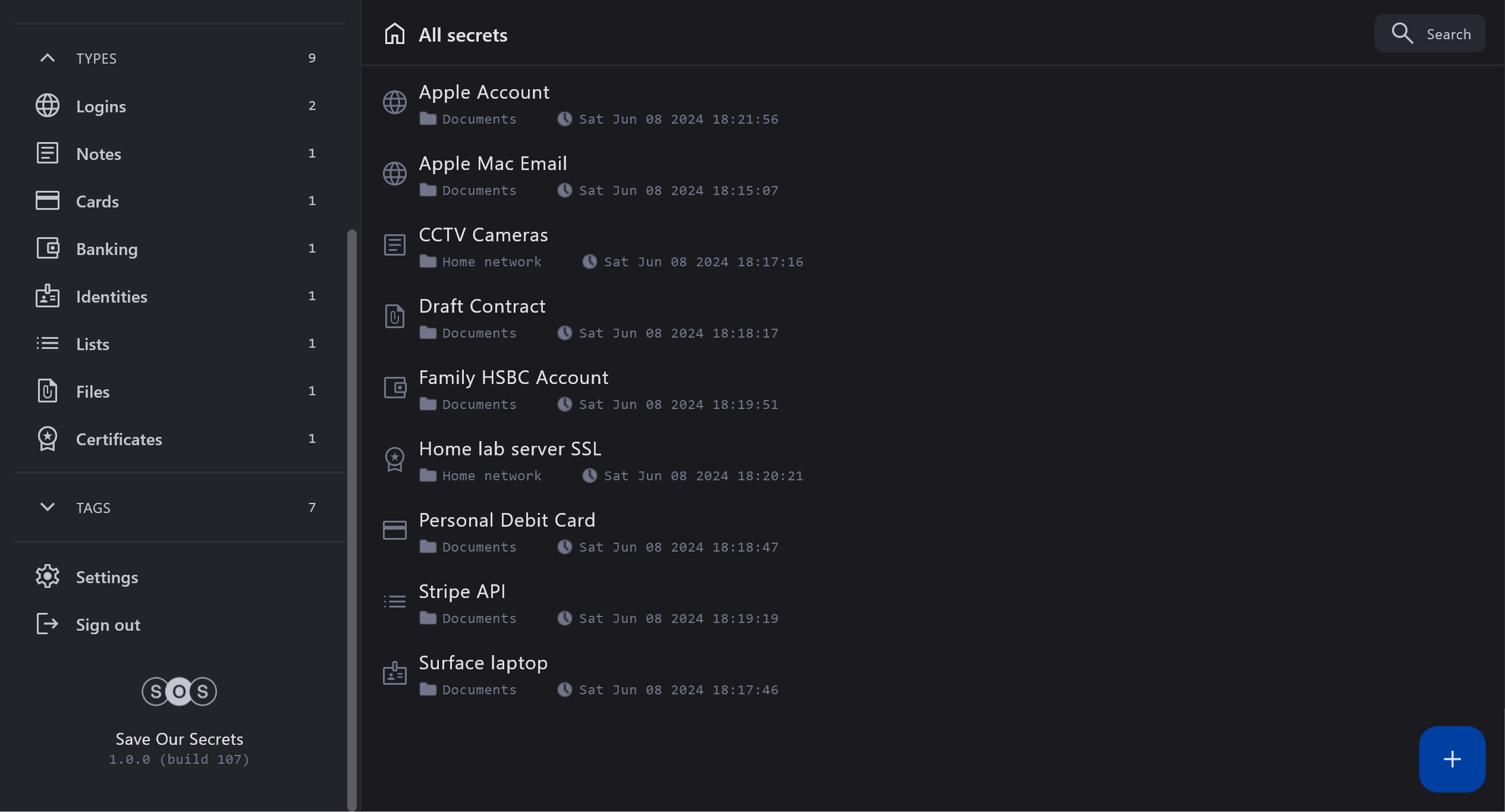The image size is (1505, 812).
Task: Select the Cards type filter
Action: point(98,202)
